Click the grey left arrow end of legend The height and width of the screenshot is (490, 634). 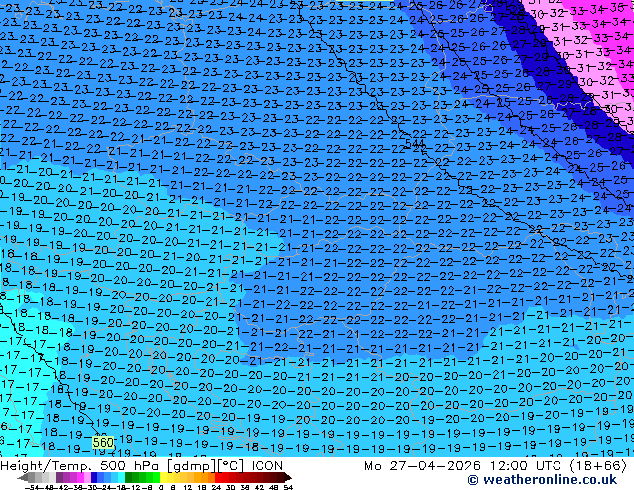pyautogui.click(x=23, y=477)
